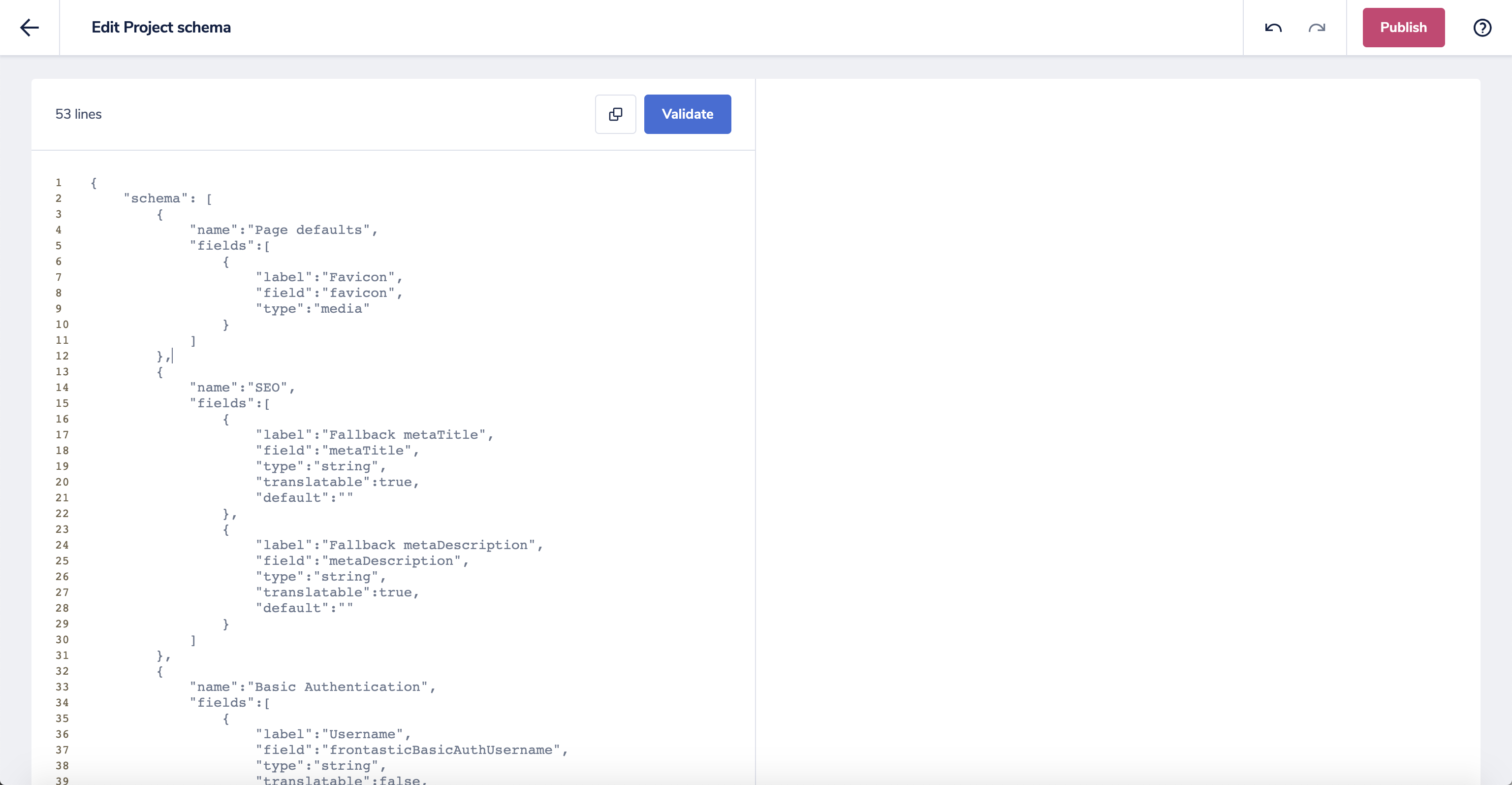This screenshot has height=785, width=1512.
Task: Click the back arrow icon
Action: pos(30,28)
